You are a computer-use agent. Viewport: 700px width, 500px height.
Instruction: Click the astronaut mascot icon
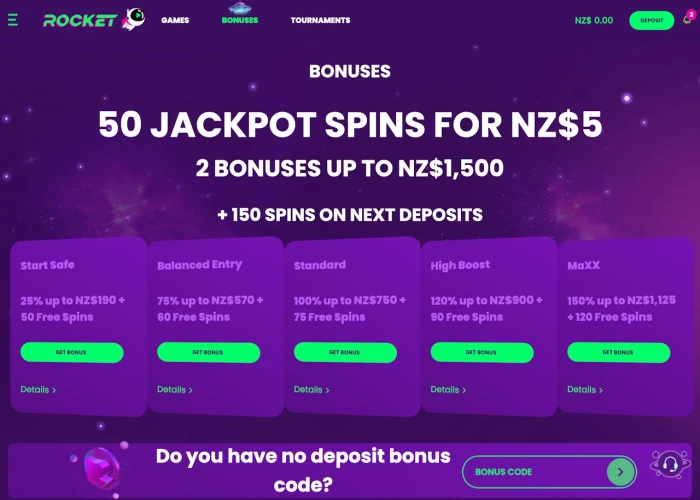[x=133, y=18]
